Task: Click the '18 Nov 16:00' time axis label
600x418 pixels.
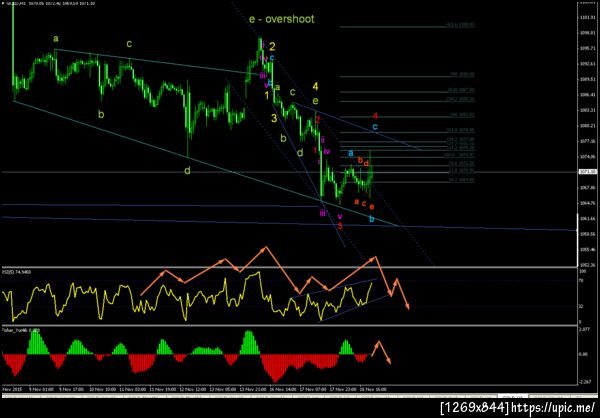Action: click(x=373, y=389)
